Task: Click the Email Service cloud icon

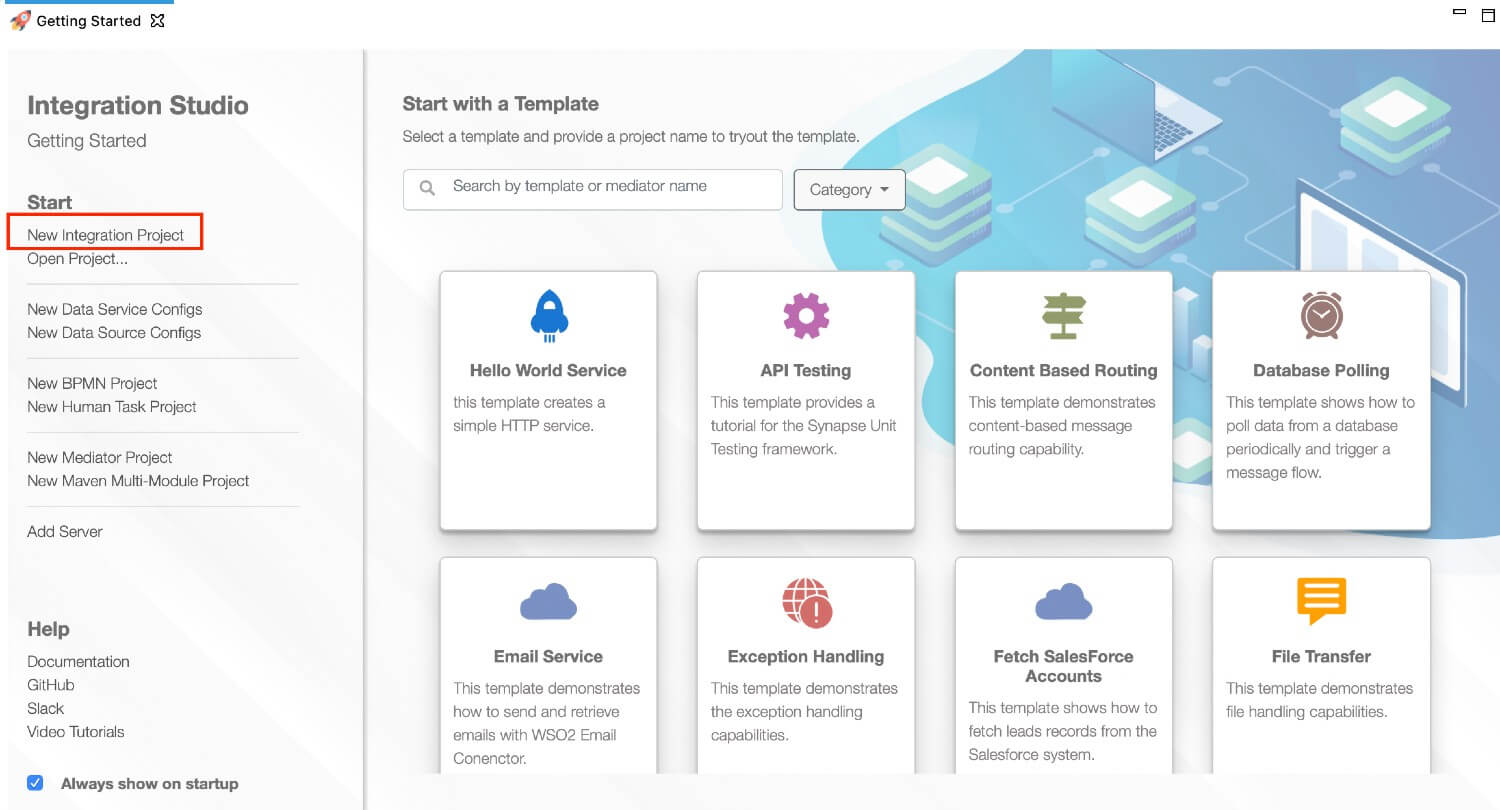Action: click(x=548, y=604)
